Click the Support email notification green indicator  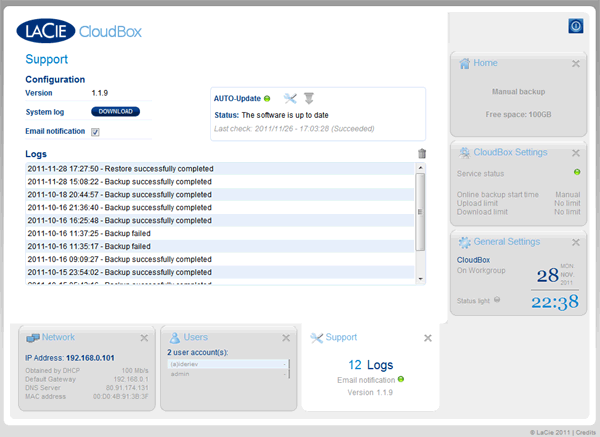[x=401, y=379]
